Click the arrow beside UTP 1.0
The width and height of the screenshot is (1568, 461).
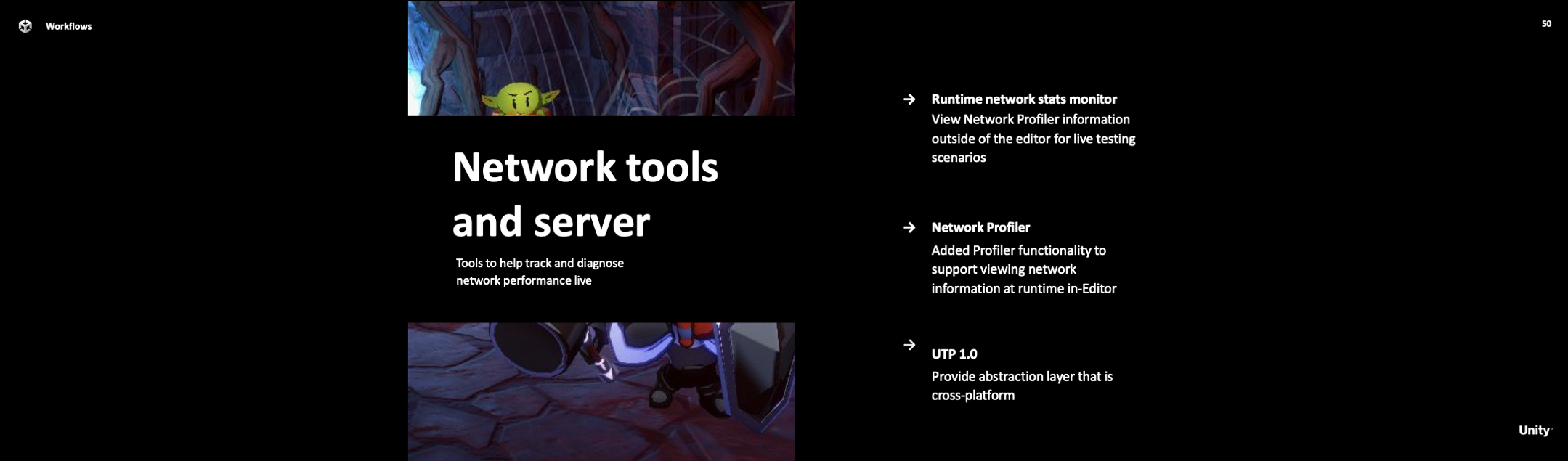coord(909,345)
